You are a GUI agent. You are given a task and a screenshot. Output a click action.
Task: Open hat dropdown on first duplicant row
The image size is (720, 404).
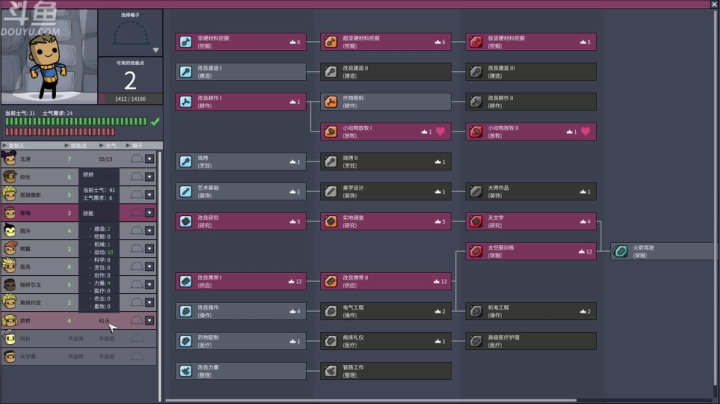(150, 158)
